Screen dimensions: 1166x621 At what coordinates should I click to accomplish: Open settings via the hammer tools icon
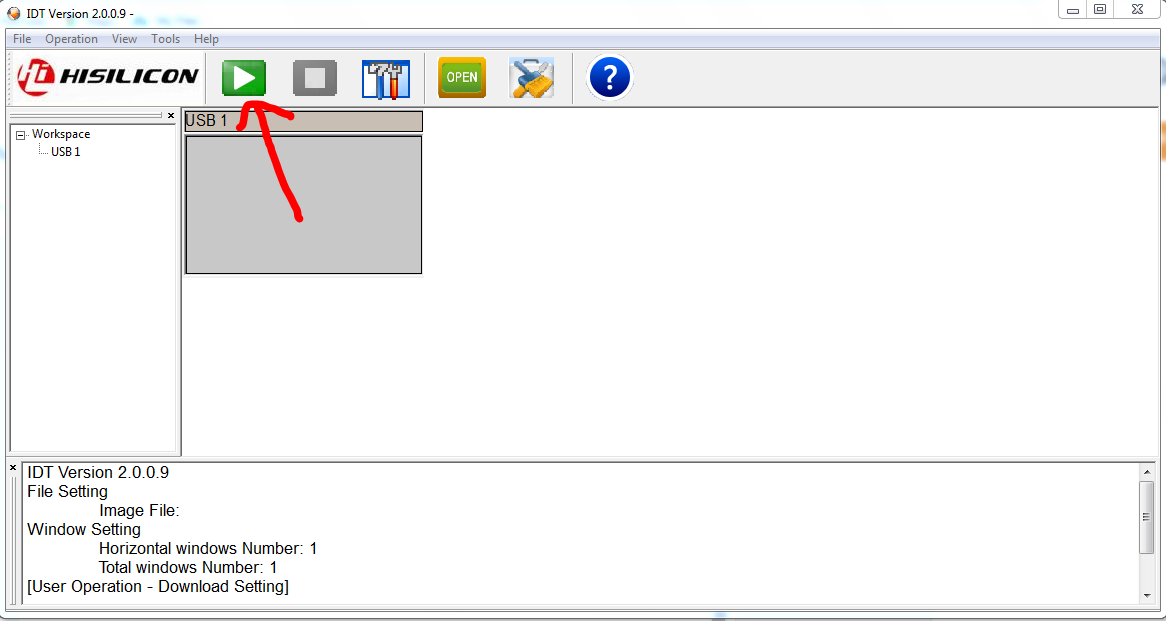coord(386,78)
